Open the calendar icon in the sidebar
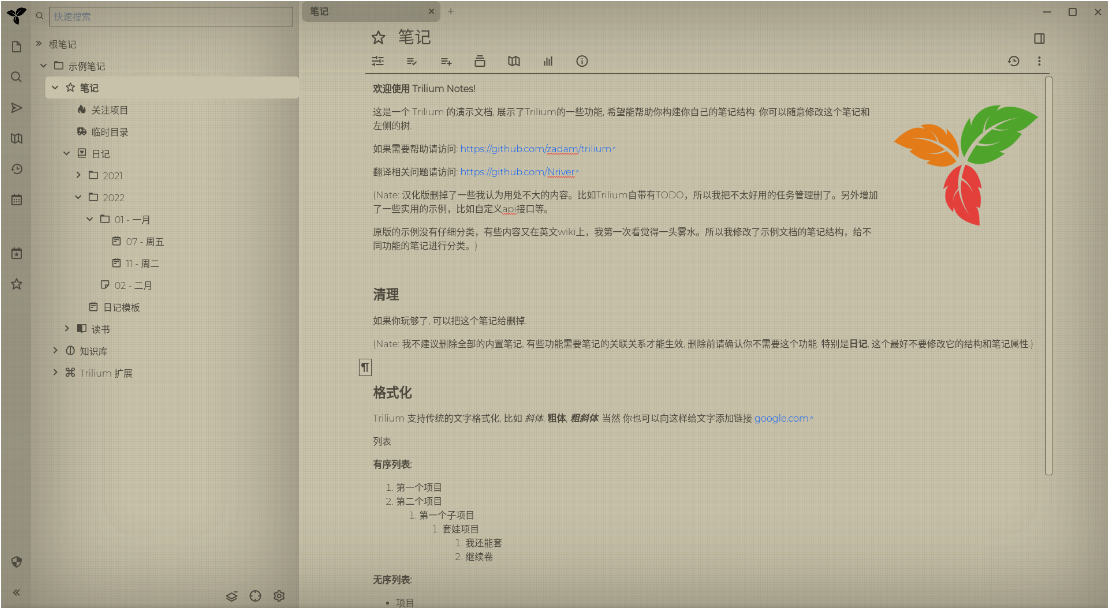The image size is (1108, 608). pyautogui.click(x=15, y=199)
